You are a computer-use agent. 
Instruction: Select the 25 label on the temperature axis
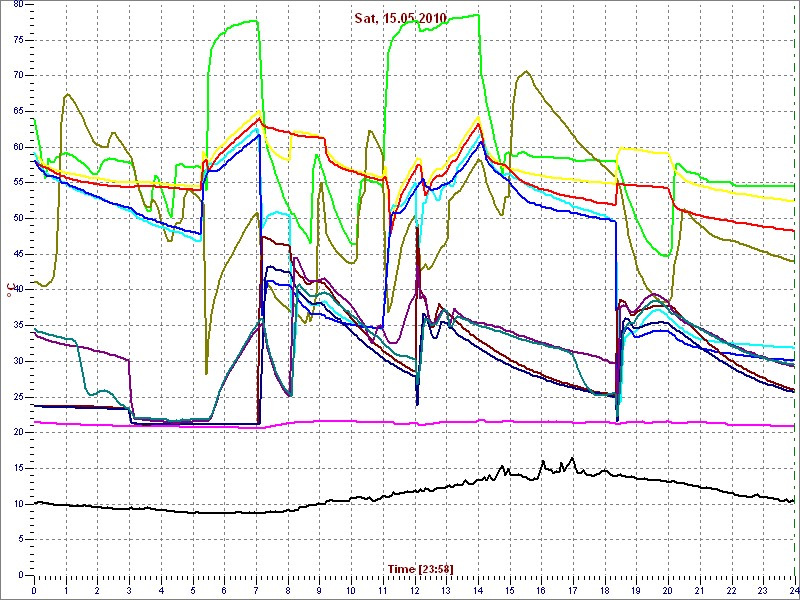[x=18, y=397]
